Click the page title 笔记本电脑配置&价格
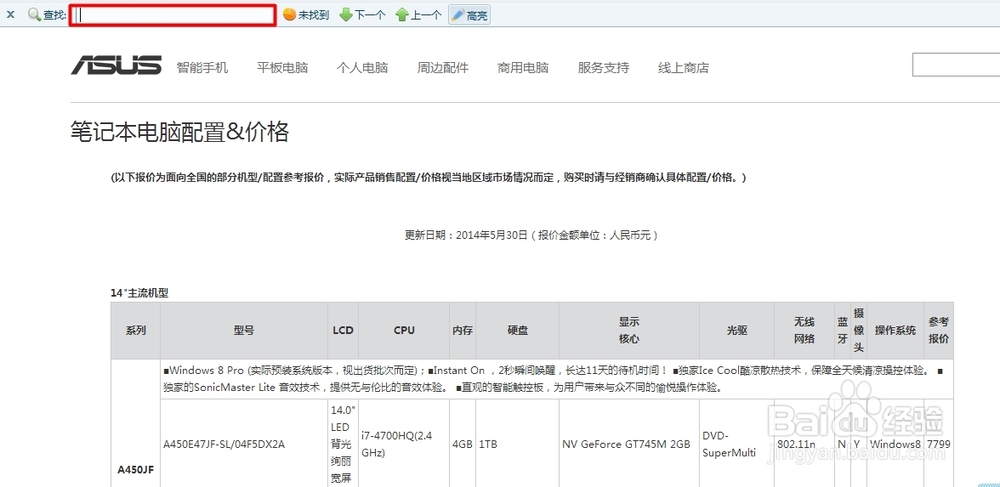The image size is (1000, 487). pos(180,133)
